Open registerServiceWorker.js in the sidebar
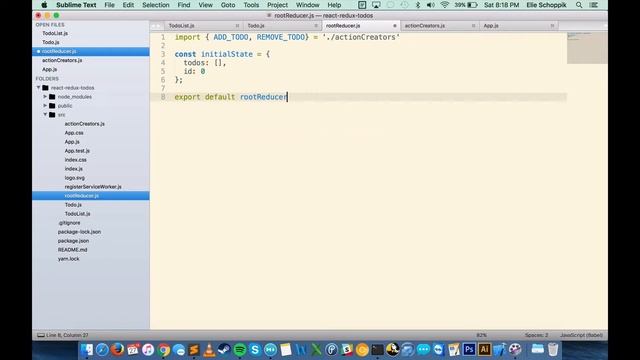The image size is (640, 360). pyautogui.click(x=93, y=187)
